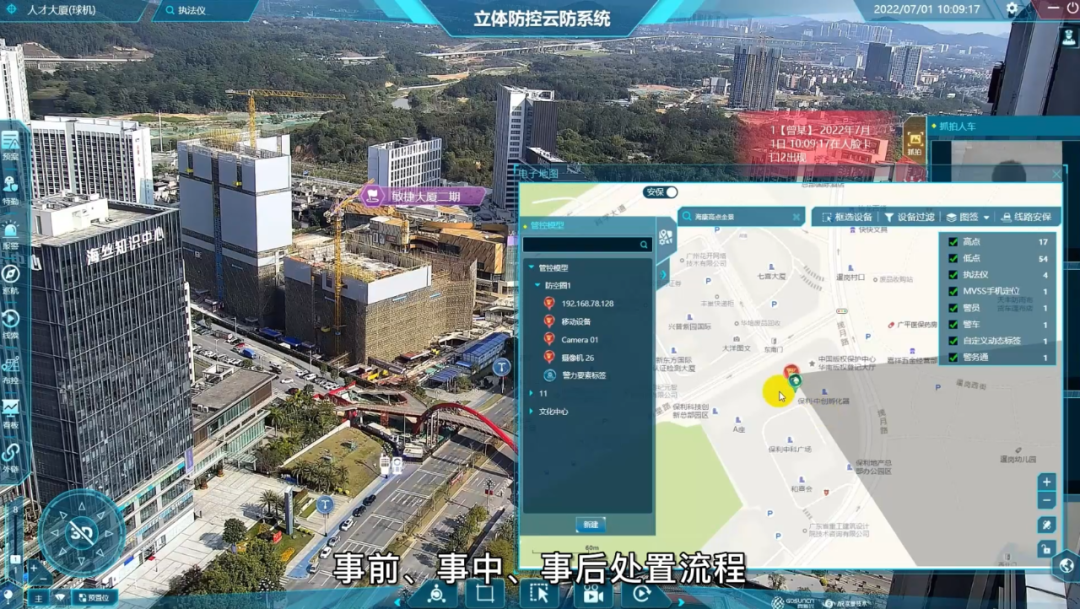
Task: Select the 执法仪 tab at the top
Action: [194, 11]
